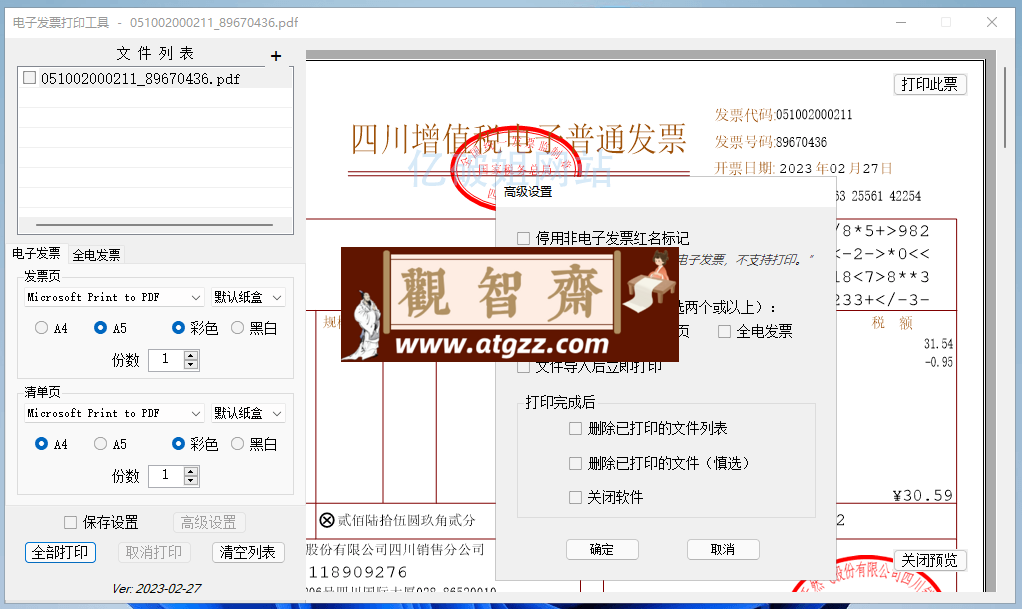The width and height of the screenshot is (1022, 609).
Task: Increase 清单页 copies with up arrow
Action: click(x=191, y=471)
